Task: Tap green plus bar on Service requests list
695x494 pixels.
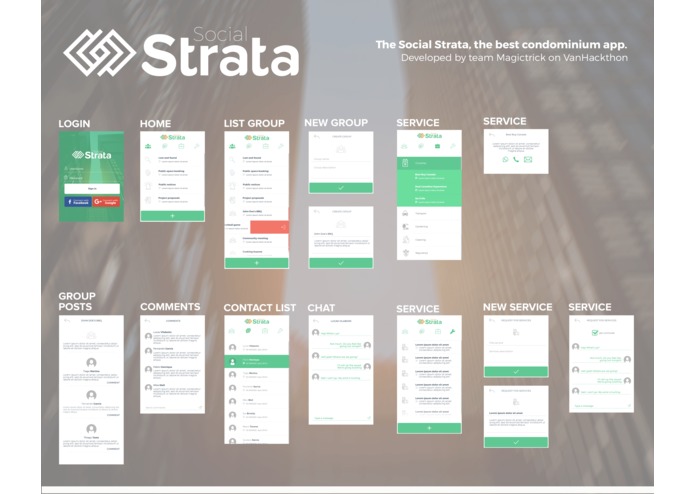Action: (429, 428)
